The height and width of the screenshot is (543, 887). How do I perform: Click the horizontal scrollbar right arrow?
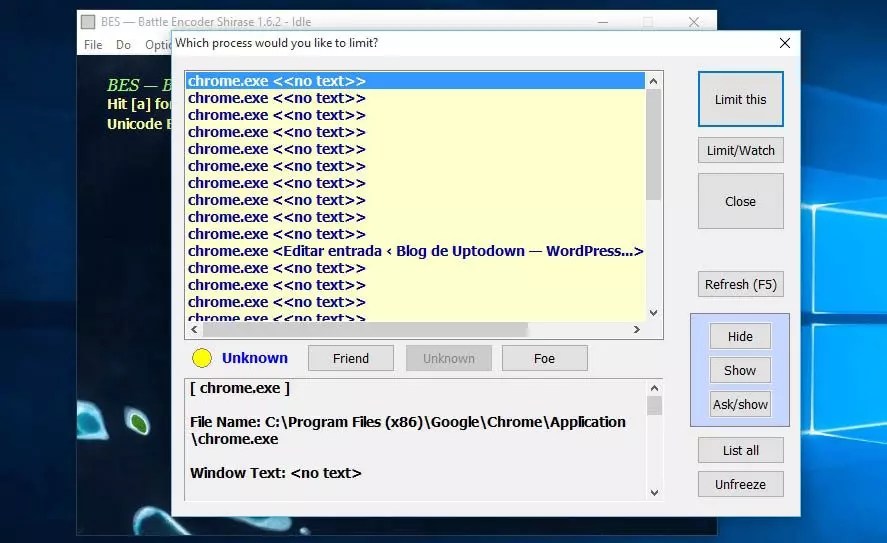tap(636, 329)
